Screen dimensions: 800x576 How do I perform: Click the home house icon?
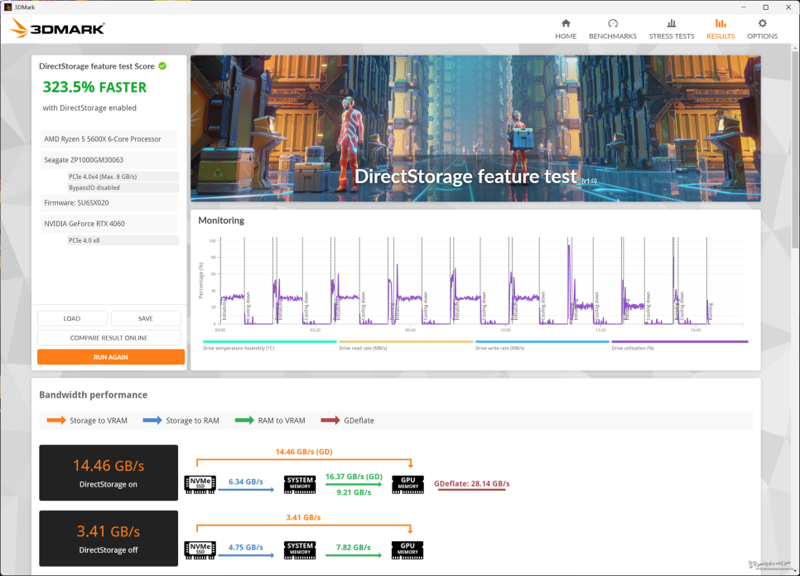point(566,23)
